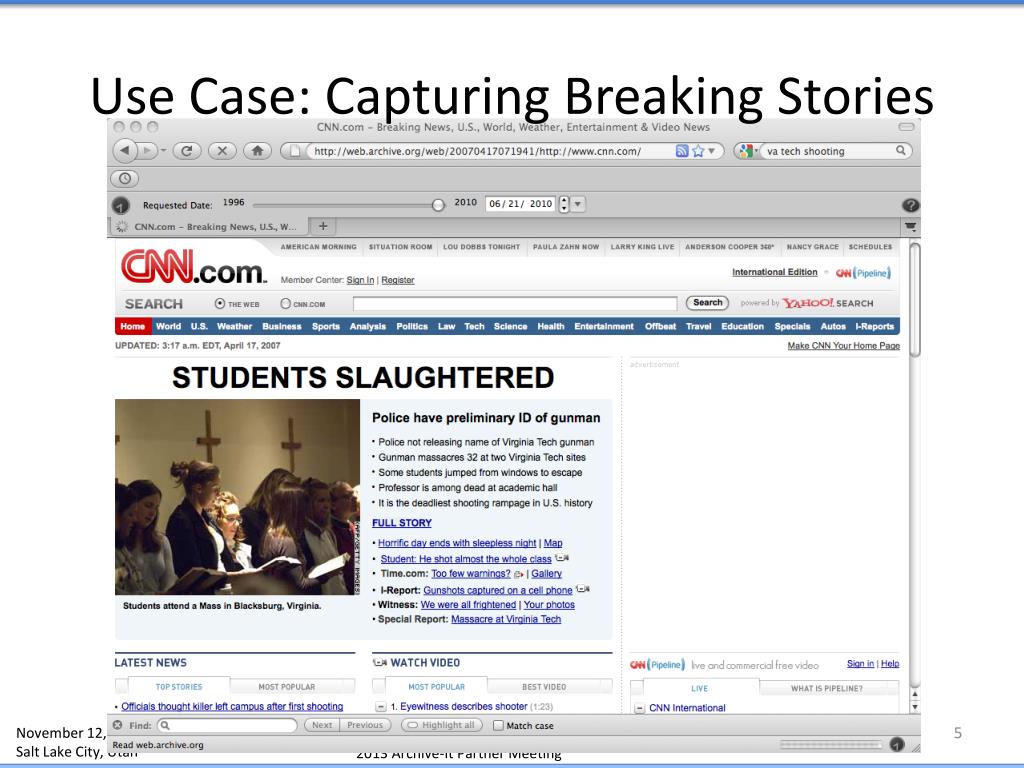Click the page icon in the address bar

tap(295, 151)
